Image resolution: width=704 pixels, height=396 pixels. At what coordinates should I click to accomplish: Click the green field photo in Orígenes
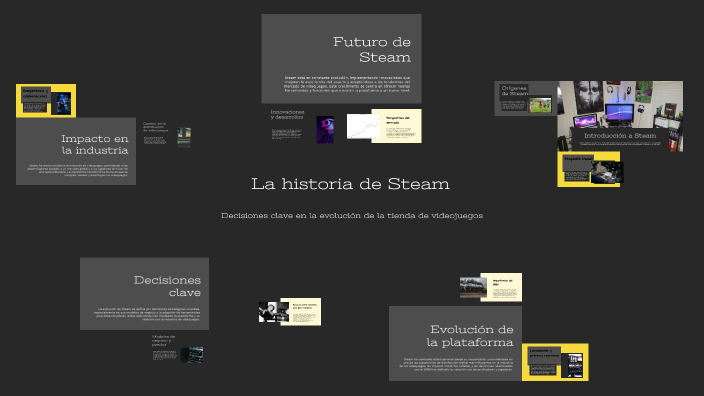click(540, 105)
